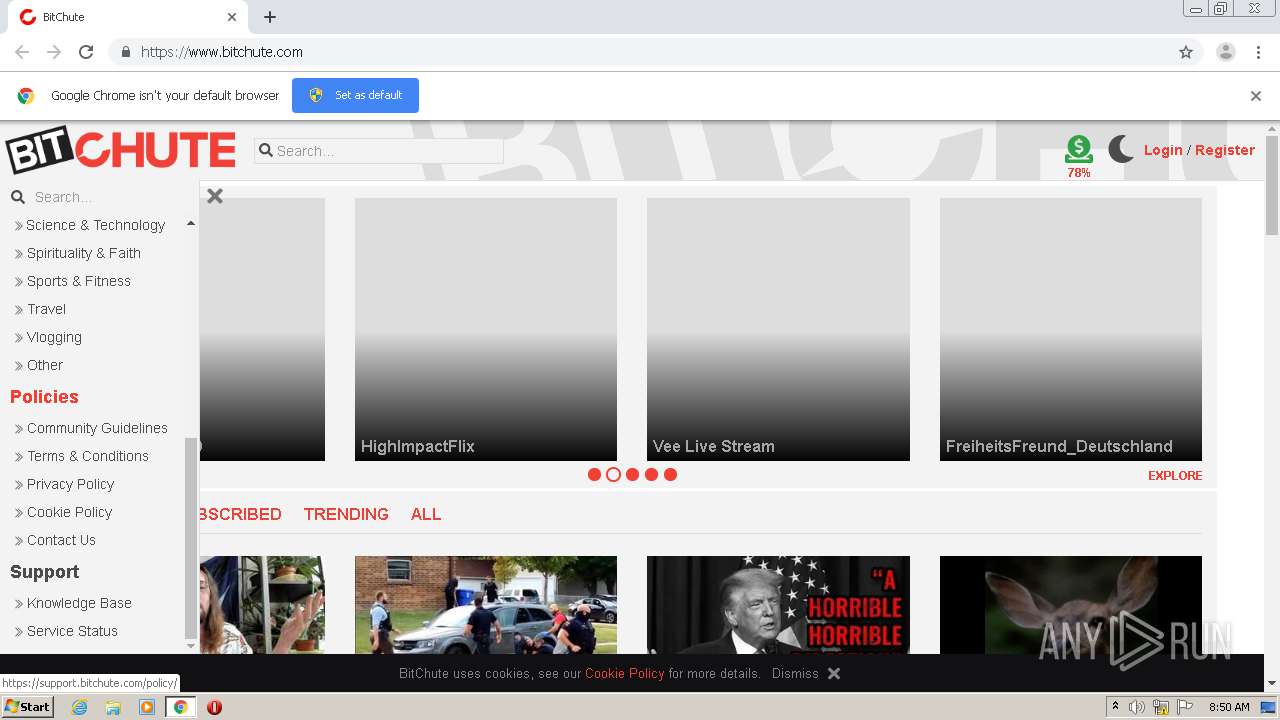Dismiss the cookie banner

pyautogui.click(x=795, y=673)
